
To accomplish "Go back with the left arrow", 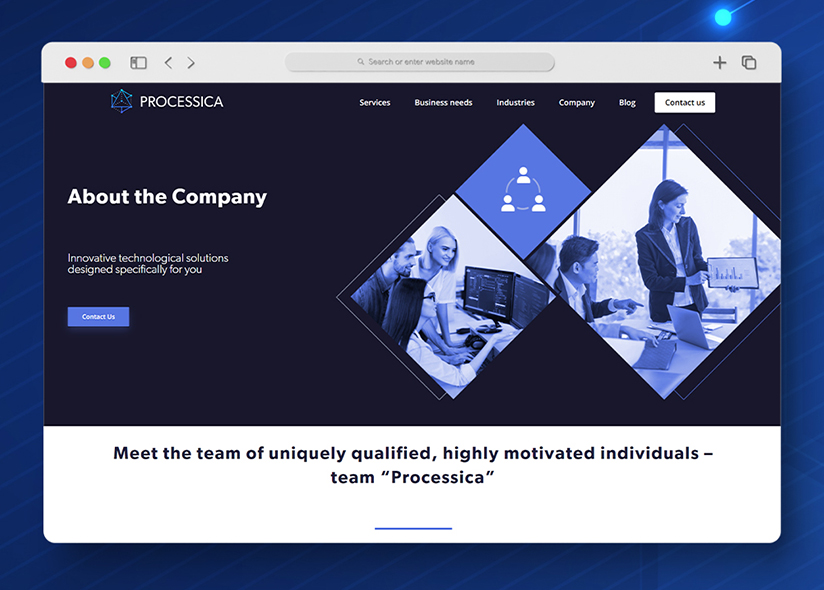I will point(168,63).
